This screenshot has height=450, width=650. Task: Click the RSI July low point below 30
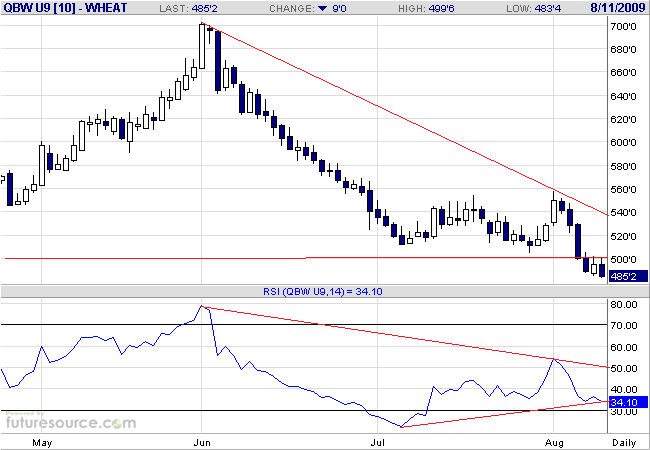[x=401, y=426]
